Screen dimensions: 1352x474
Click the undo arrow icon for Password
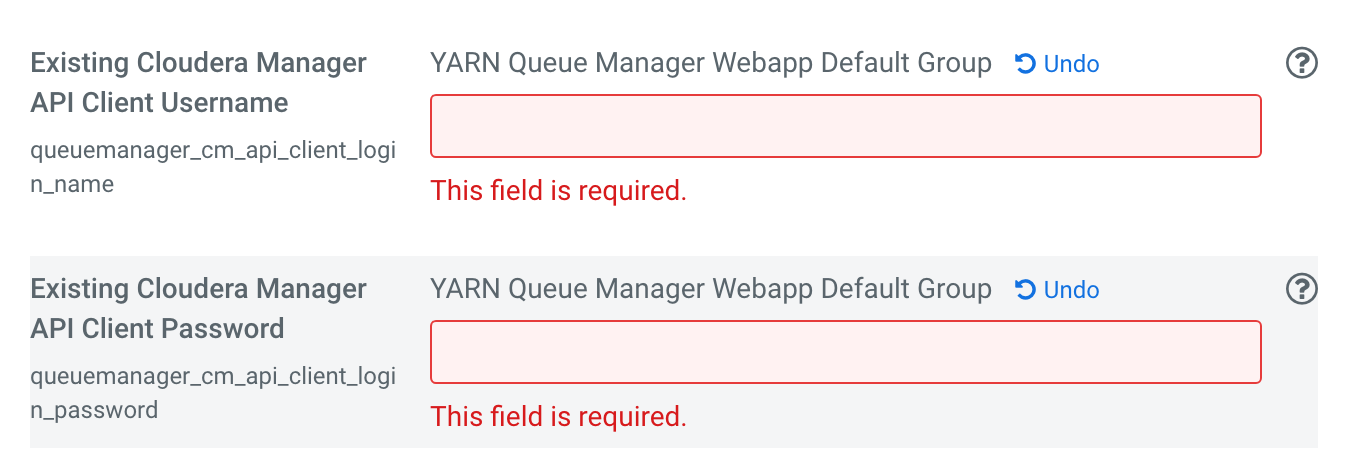1025,290
